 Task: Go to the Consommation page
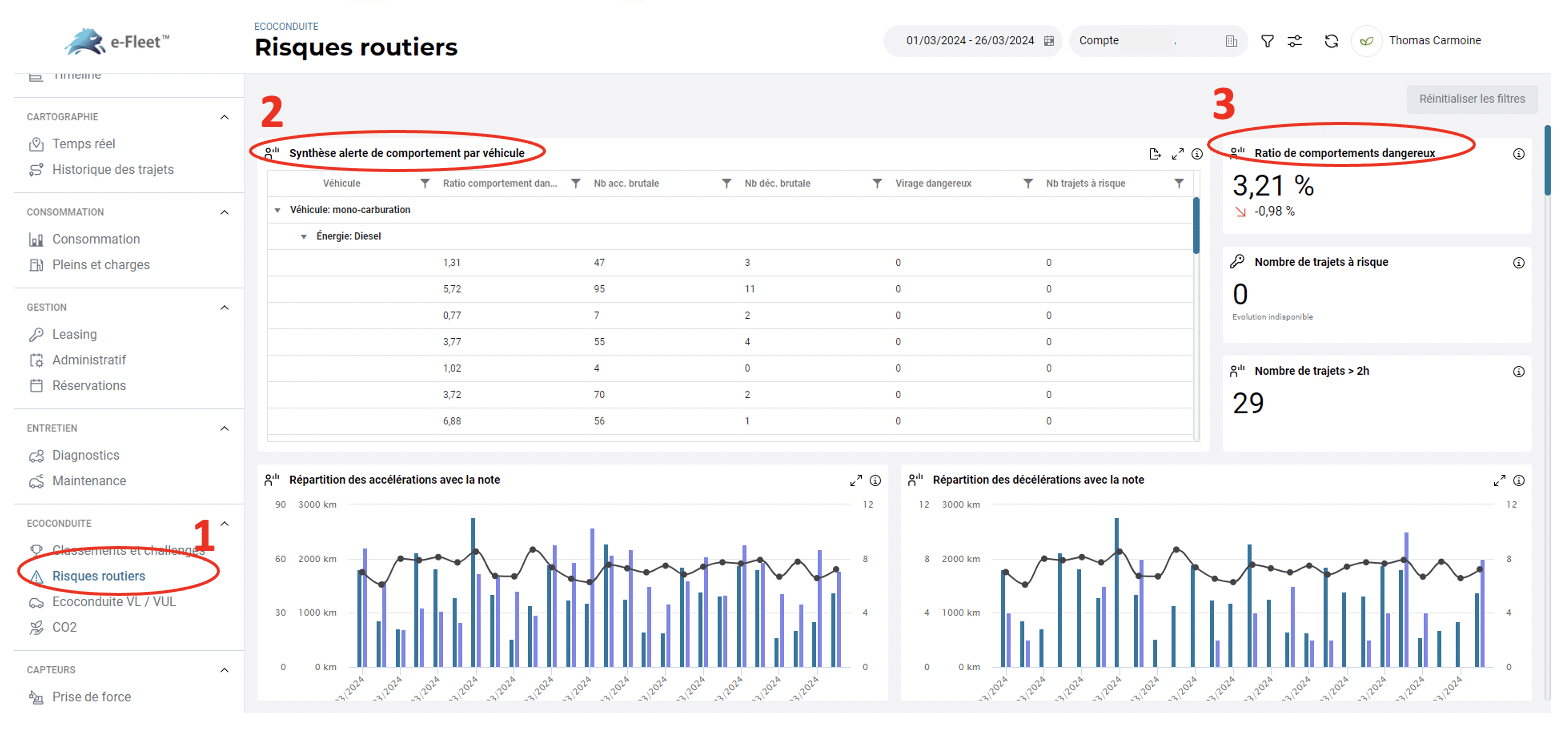(x=96, y=239)
